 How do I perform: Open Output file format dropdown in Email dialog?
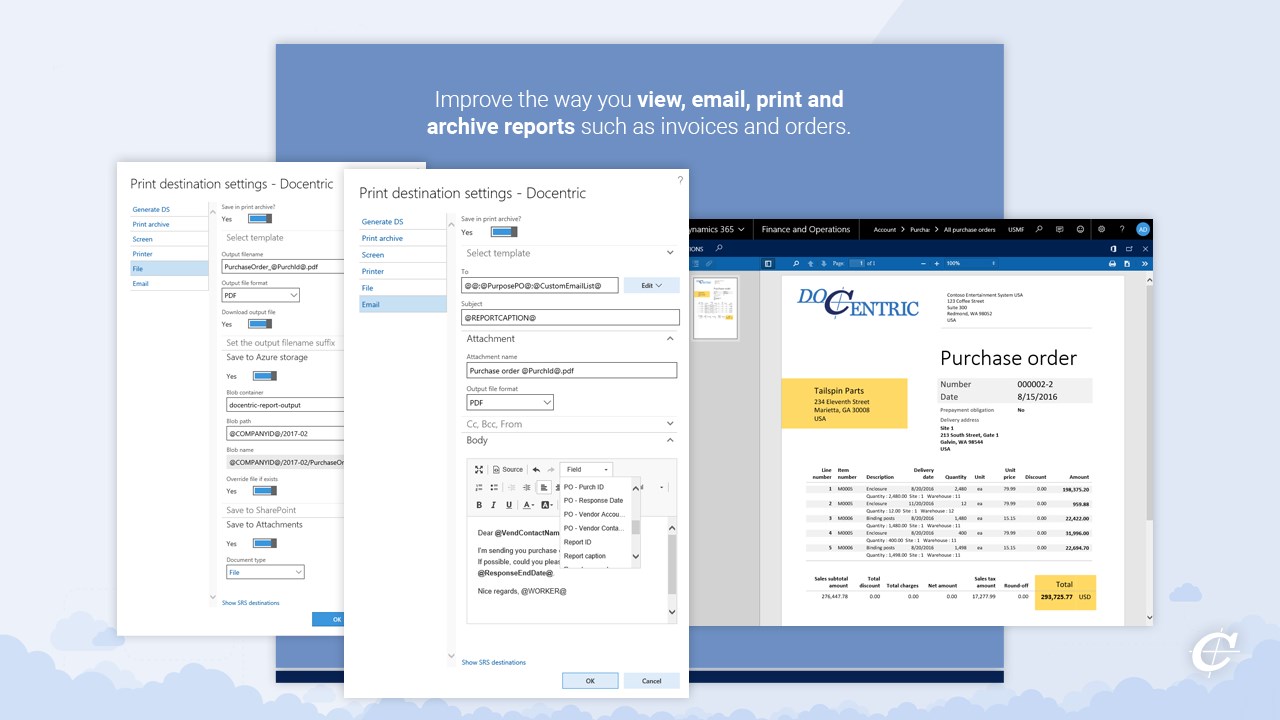coord(510,402)
